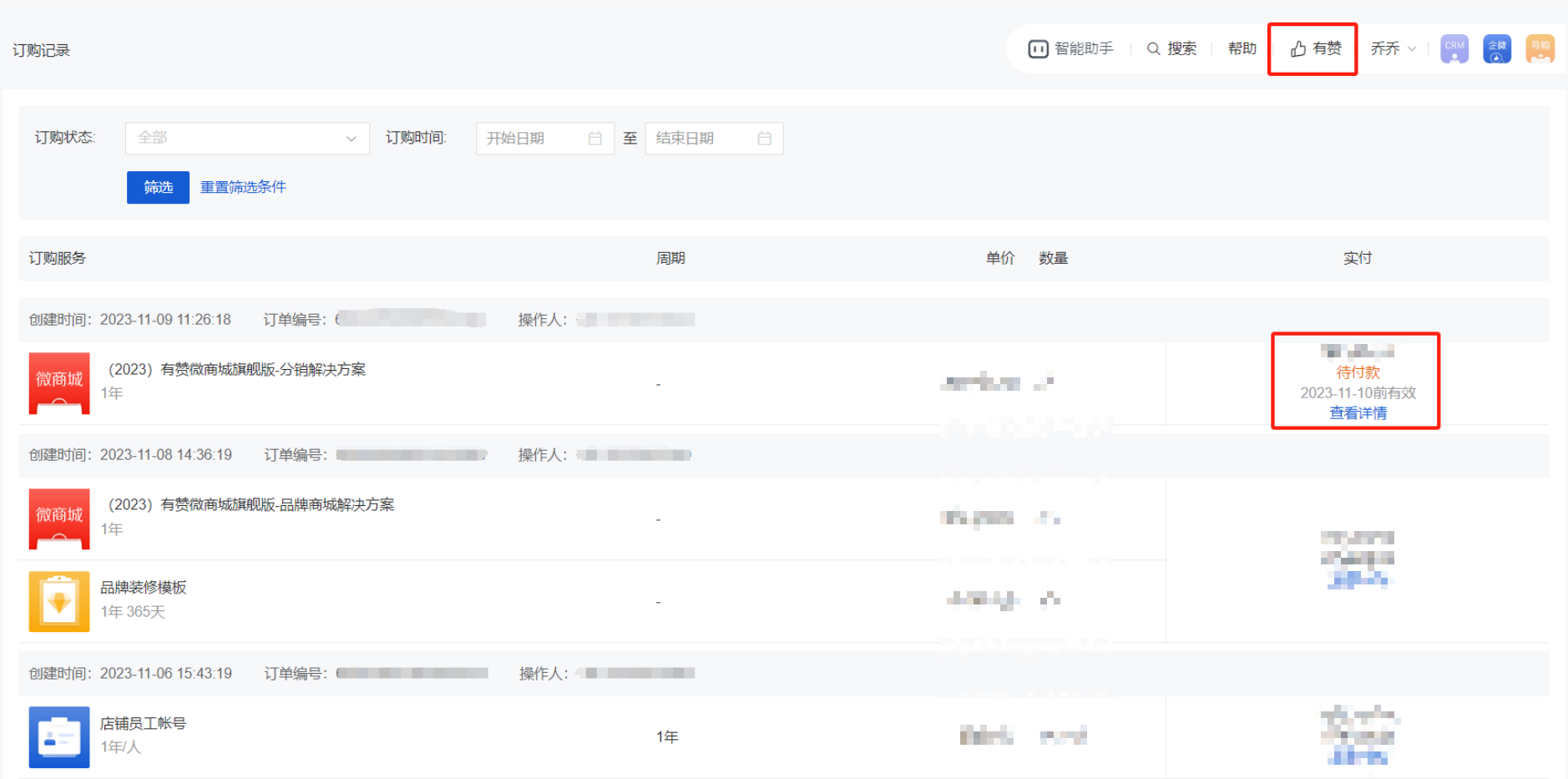The height and width of the screenshot is (779, 1568).
Task: Open the 乔乔 account dropdown
Action: pos(1393,49)
